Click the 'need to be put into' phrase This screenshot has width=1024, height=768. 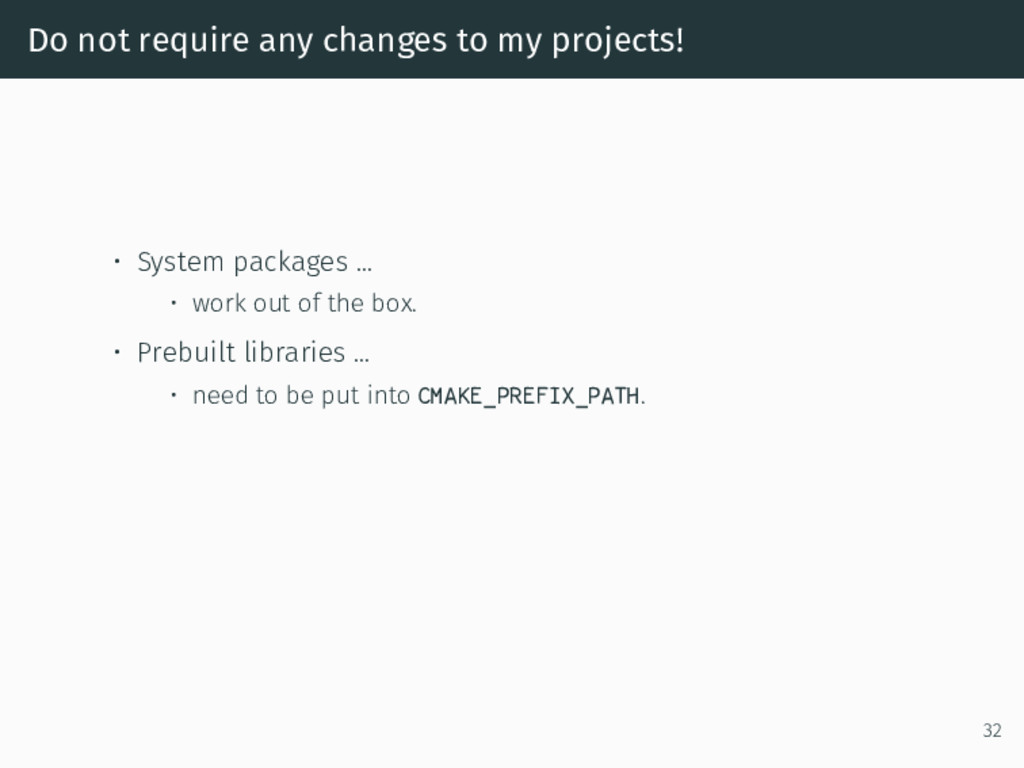(301, 396)
